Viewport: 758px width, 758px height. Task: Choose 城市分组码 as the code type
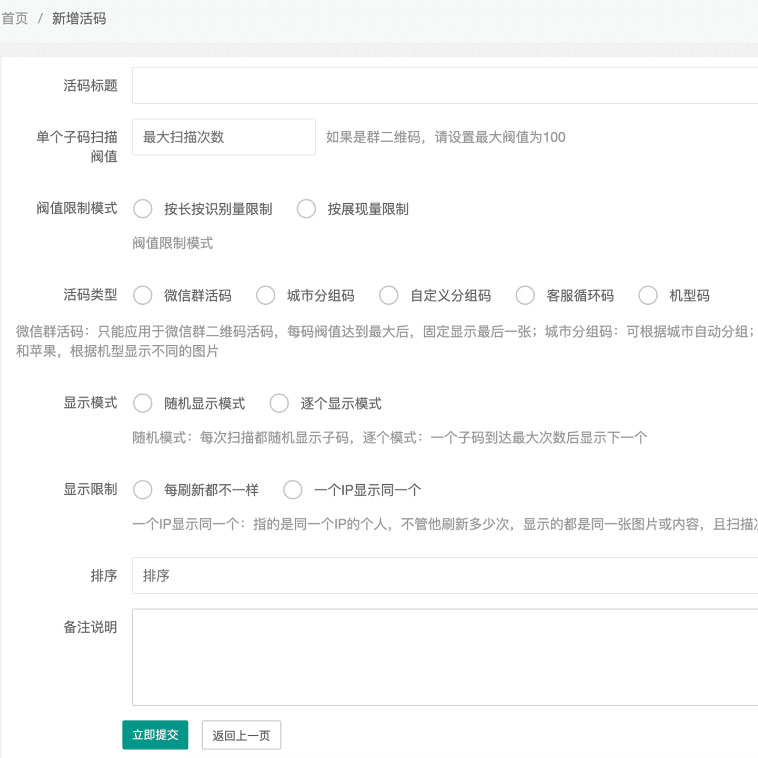pyautogui.click(x=266, y=295)
